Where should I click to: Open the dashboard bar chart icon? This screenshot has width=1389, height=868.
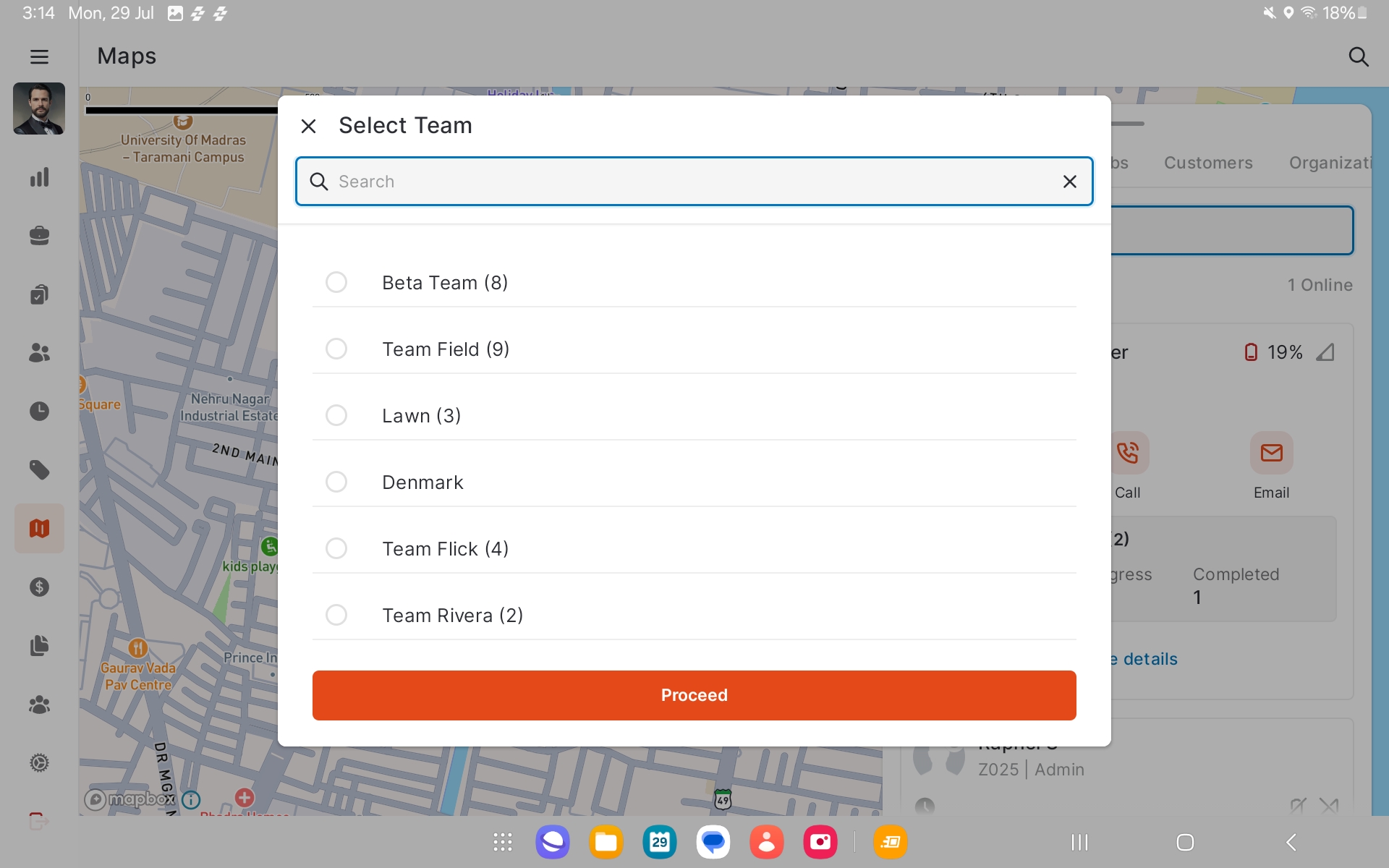39,177
